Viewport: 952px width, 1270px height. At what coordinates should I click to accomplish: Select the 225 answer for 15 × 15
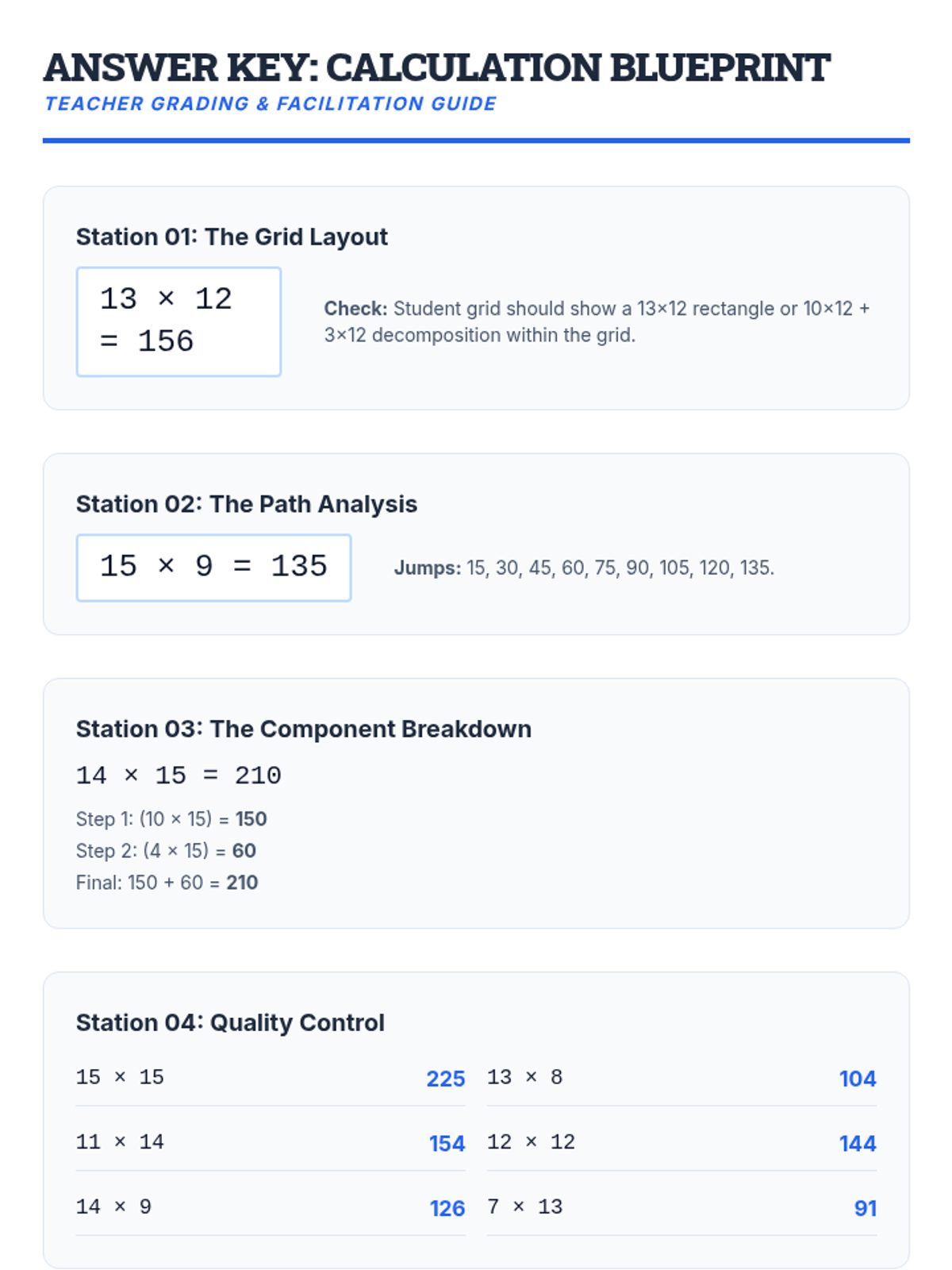pyautogui.click(x=446, y=1079)
